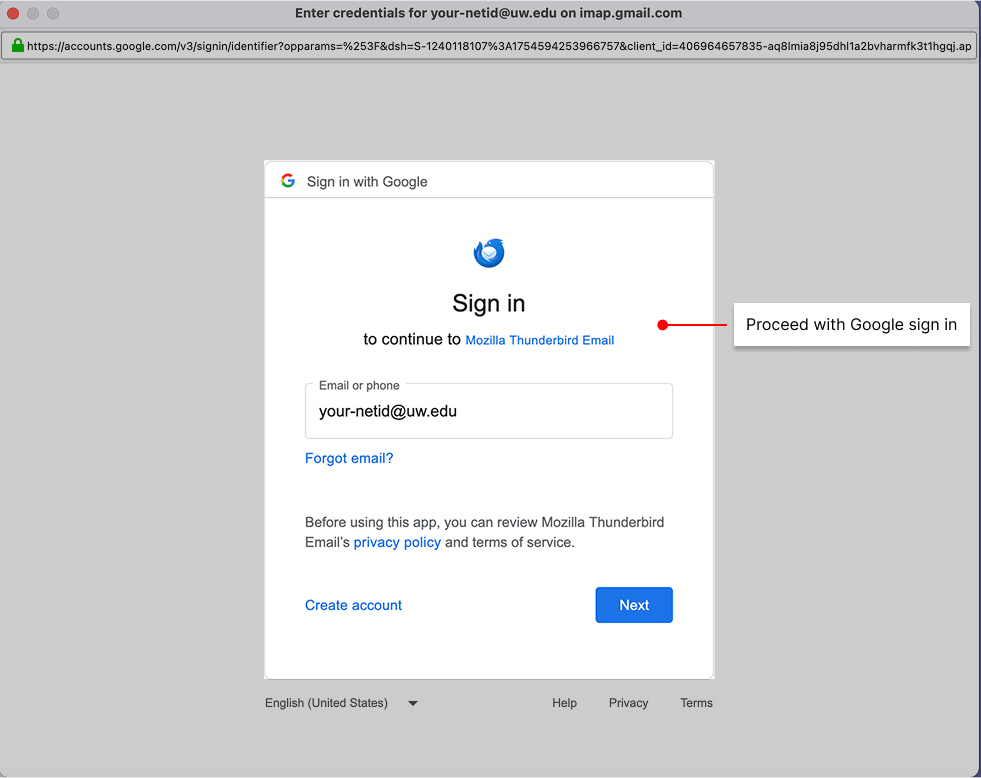Click the Proceed with Google sign in callout
Screen dimensions: 981x778
[x=851, y=324]
